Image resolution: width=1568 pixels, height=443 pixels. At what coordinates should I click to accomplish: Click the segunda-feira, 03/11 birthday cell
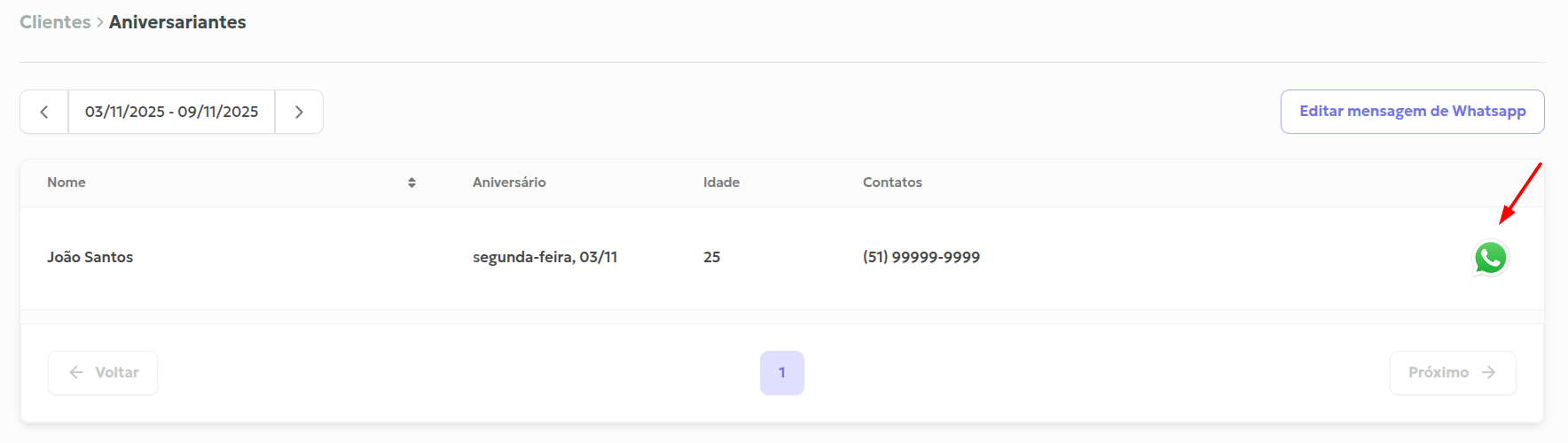click(545, 257)
